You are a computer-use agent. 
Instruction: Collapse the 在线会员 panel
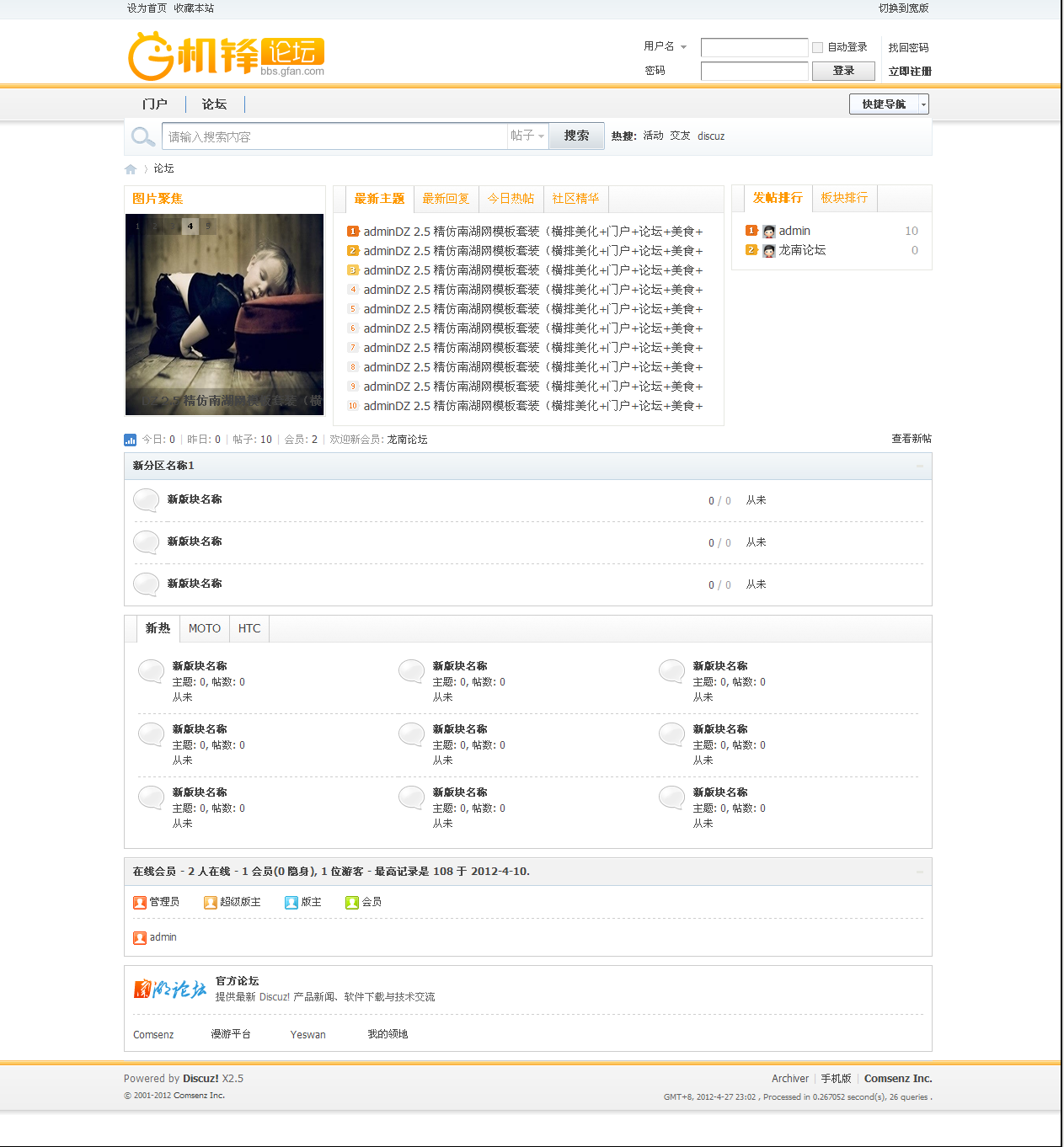pyautogui.click(x=919, y=872)
